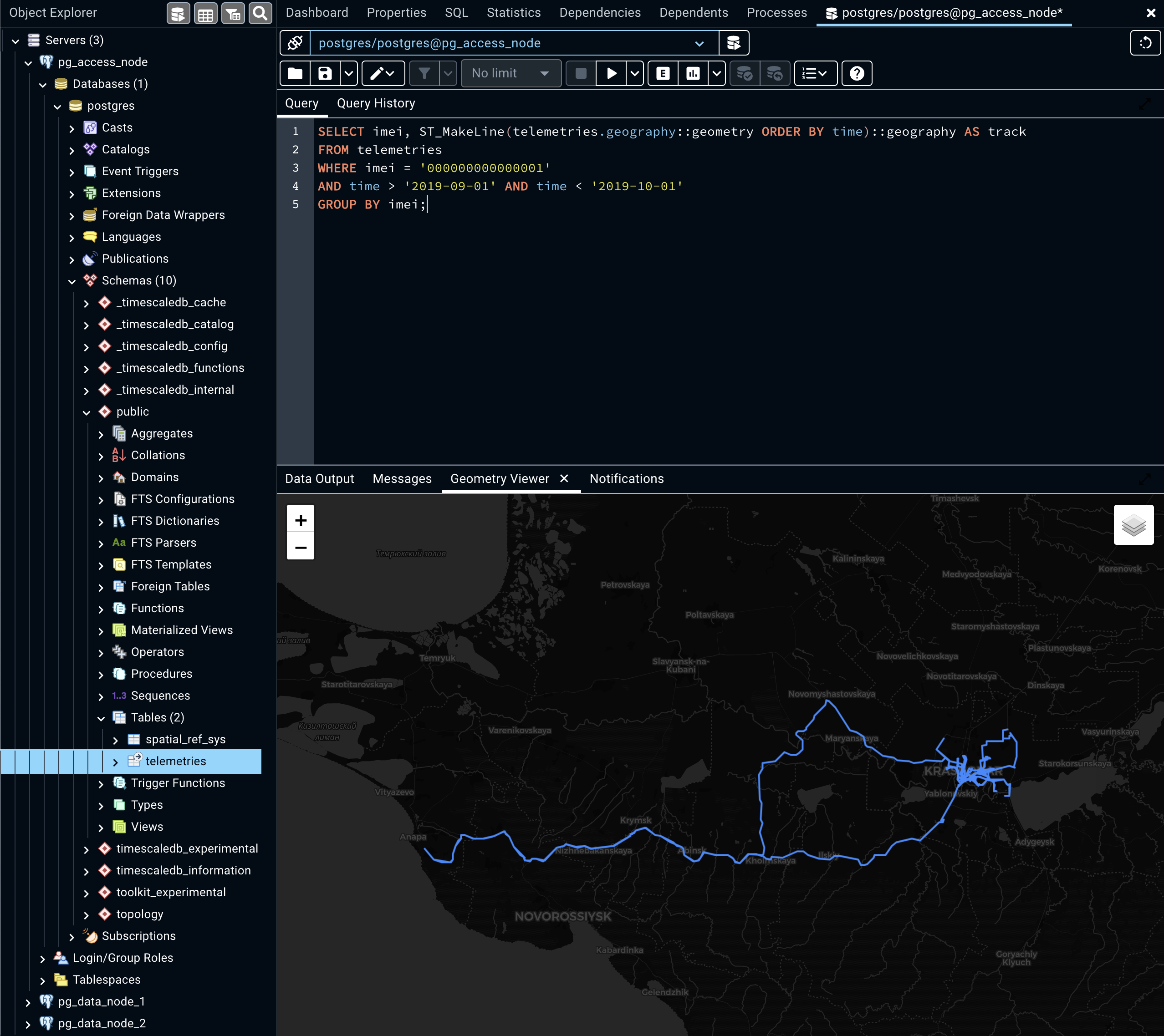This screenshot has width=1164, height=1036.
Task: Collapse the Tables (2) tree node
Action: [x=101, y=718]
